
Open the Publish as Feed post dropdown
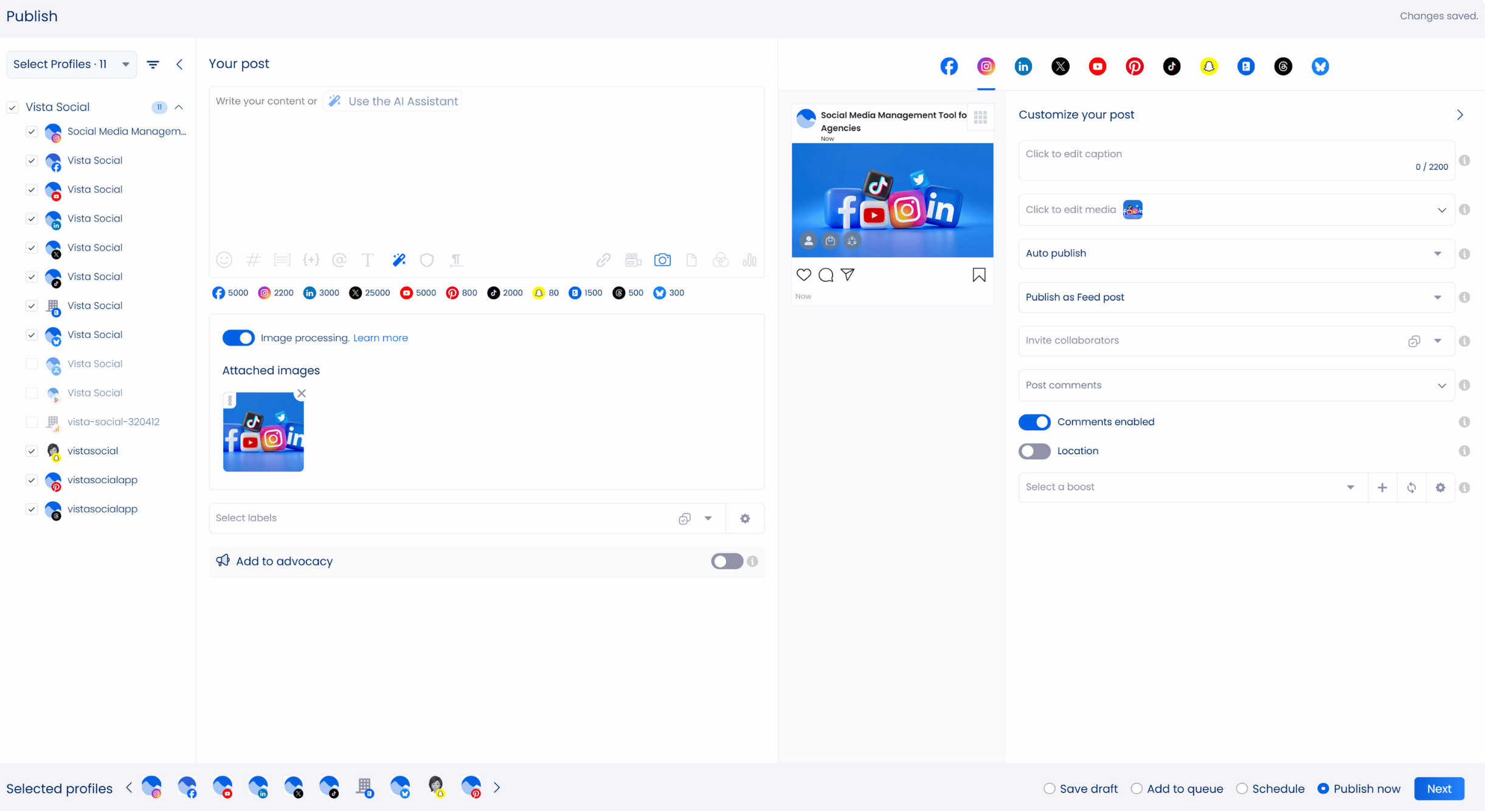(1236, 297)
